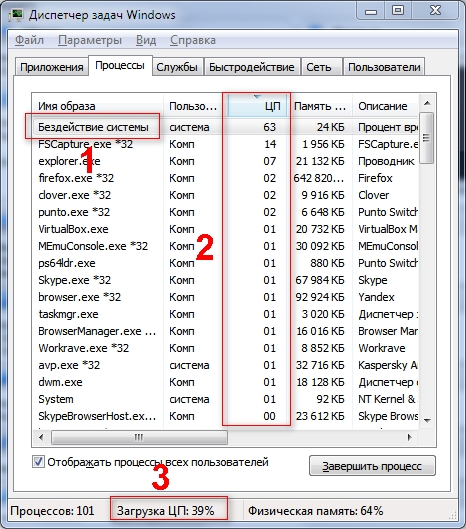Sort by the 'Память' column header
This screenshot has width=466, height=529.
(320, 106)
